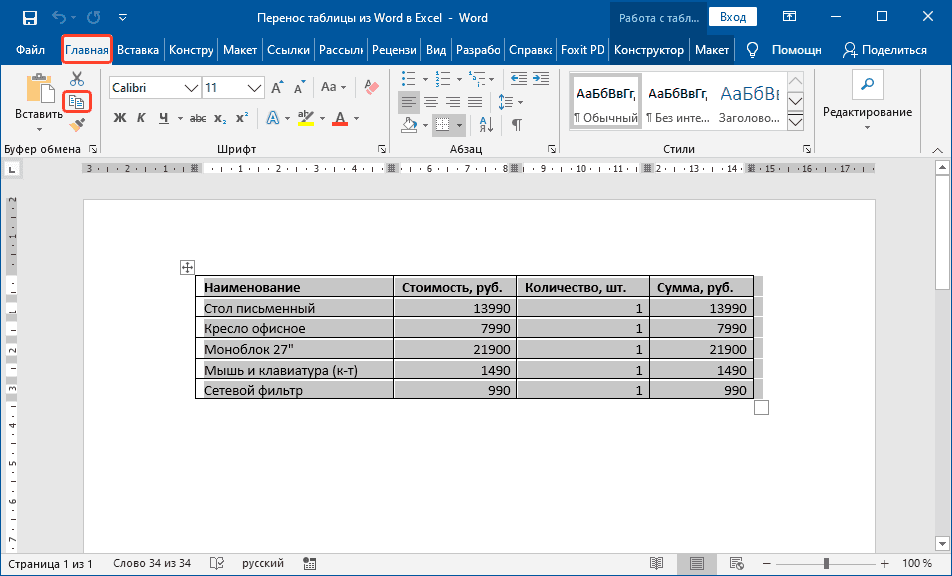Open the Файл menu tab
This screenshot has width=952, height=576.
click(30, 50)
